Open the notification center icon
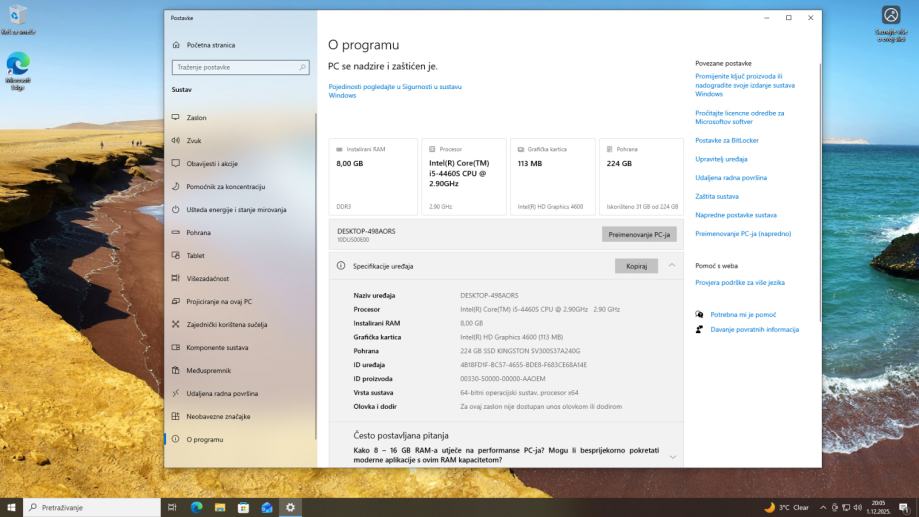 (x=904, y=508)
